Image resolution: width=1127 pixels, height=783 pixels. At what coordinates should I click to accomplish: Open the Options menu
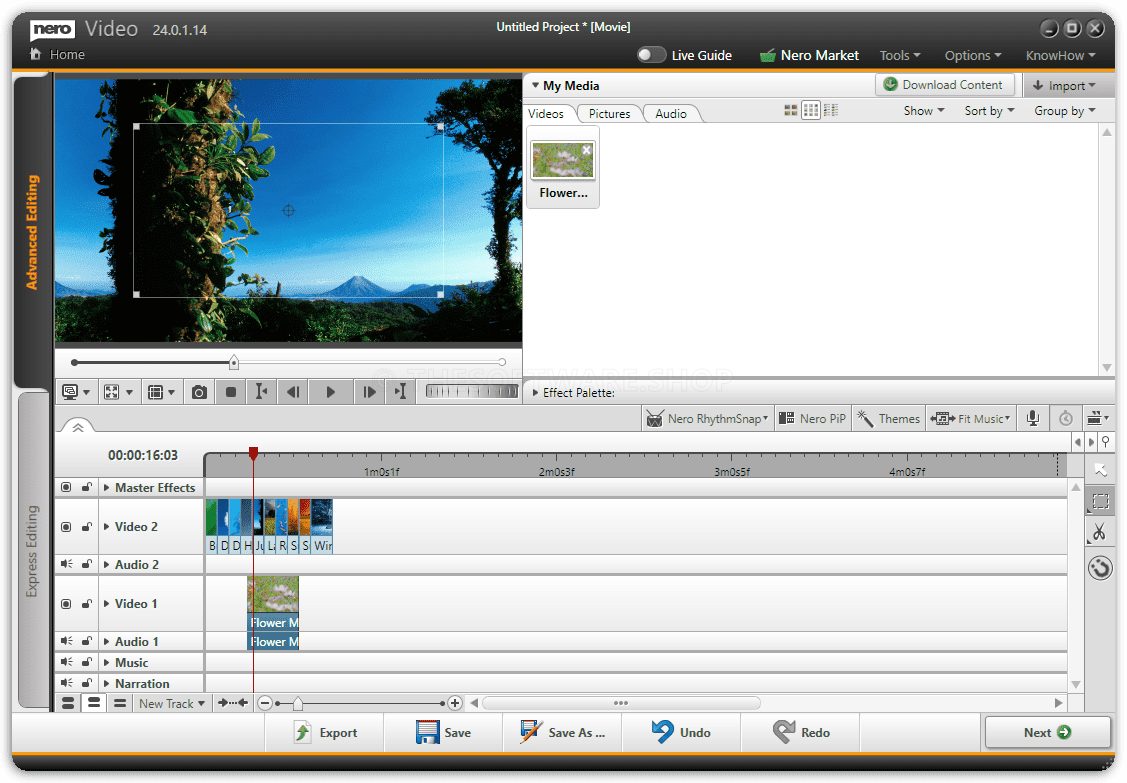(972, 55)
